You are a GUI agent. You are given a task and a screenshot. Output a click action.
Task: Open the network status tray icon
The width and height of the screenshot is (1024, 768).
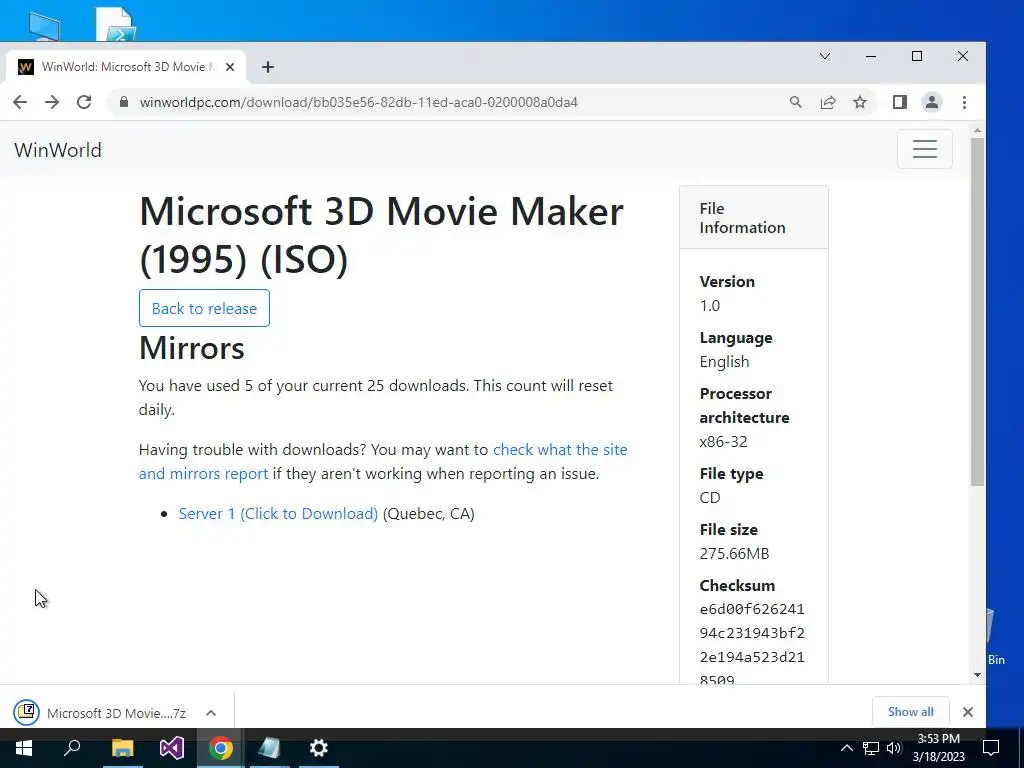coord(871,748)
